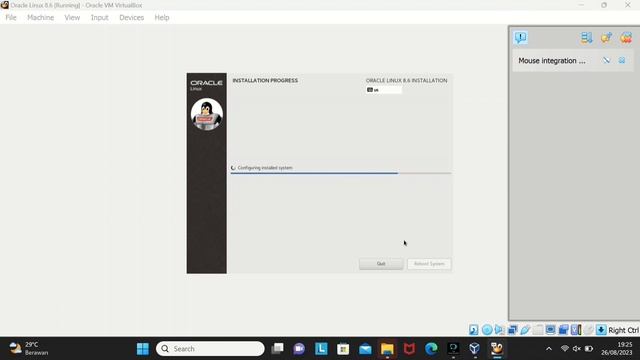Dismiss the Mouse integration notification
The image size is (640, 360).
point(622,60)
